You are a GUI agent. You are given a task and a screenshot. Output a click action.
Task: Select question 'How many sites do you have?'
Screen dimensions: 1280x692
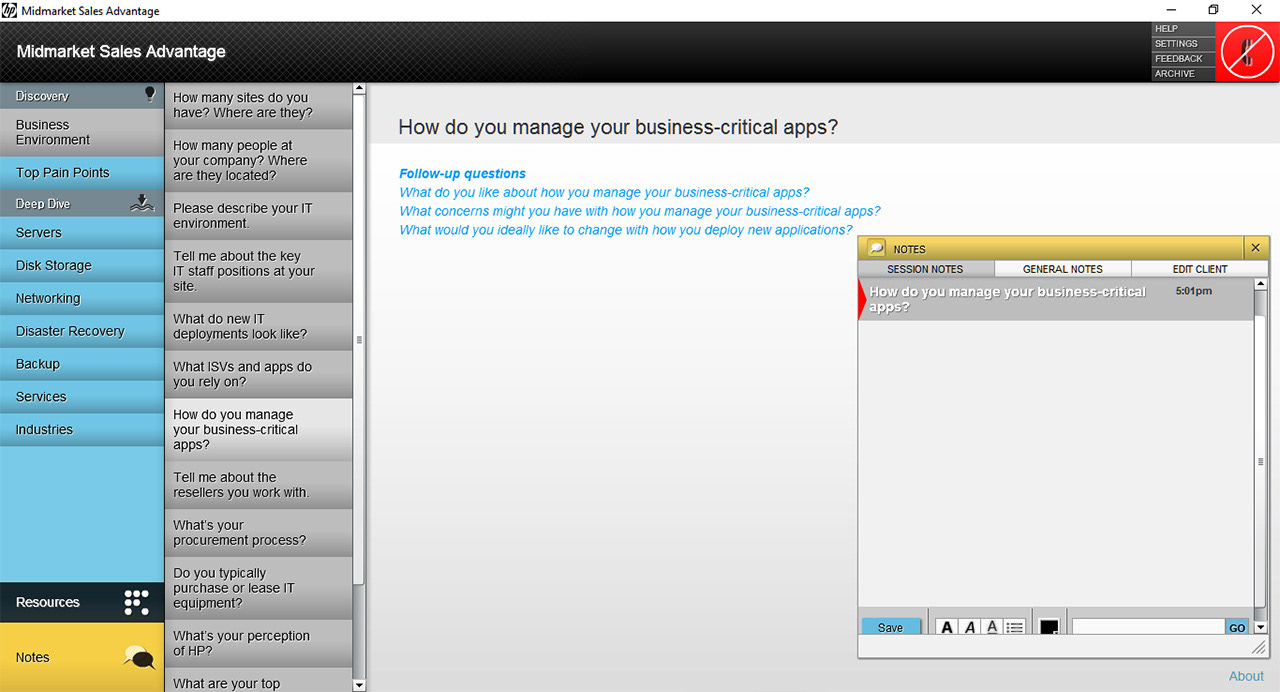pyautogui.click(x=259, y=105)
